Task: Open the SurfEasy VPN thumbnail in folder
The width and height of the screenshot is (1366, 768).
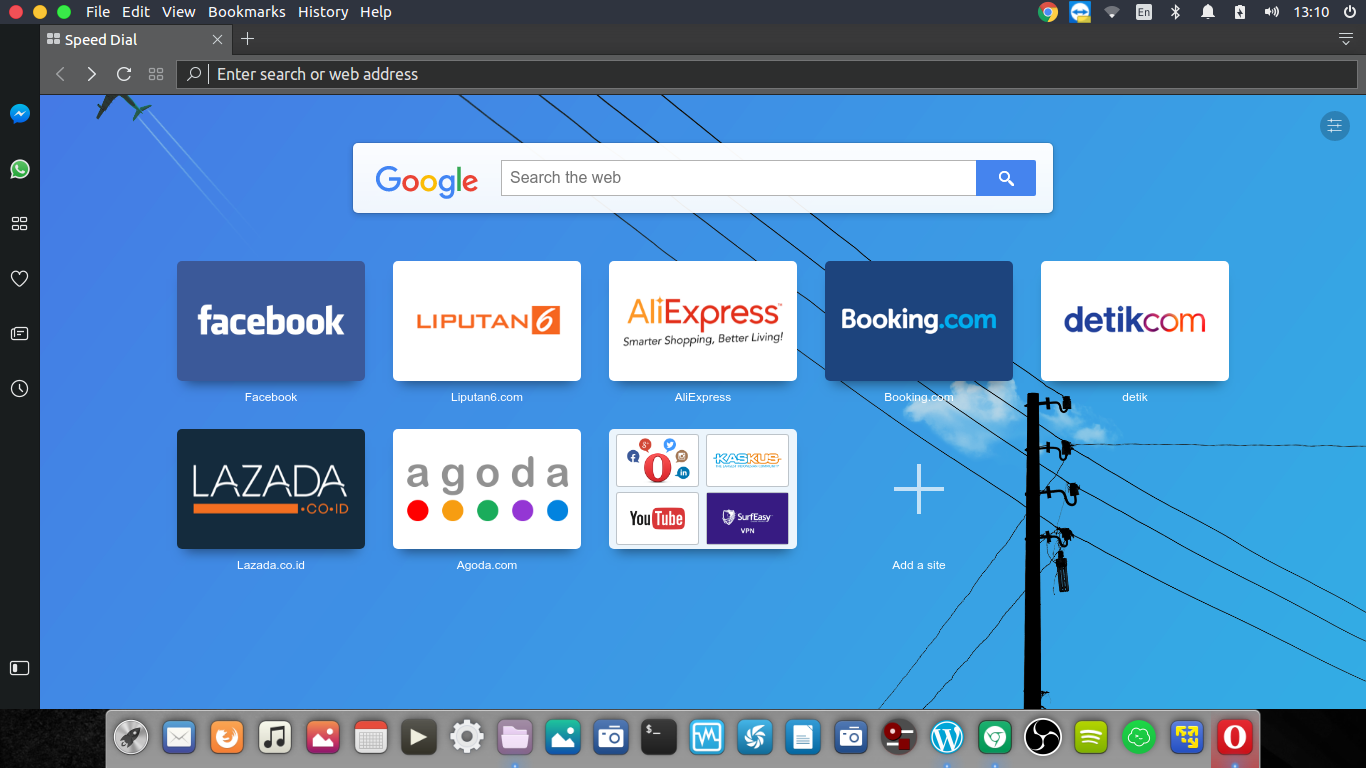Action: point(747,518)
